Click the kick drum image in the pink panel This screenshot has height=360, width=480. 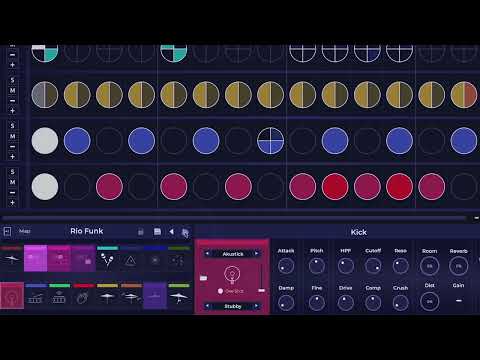(x=231, y=274)
